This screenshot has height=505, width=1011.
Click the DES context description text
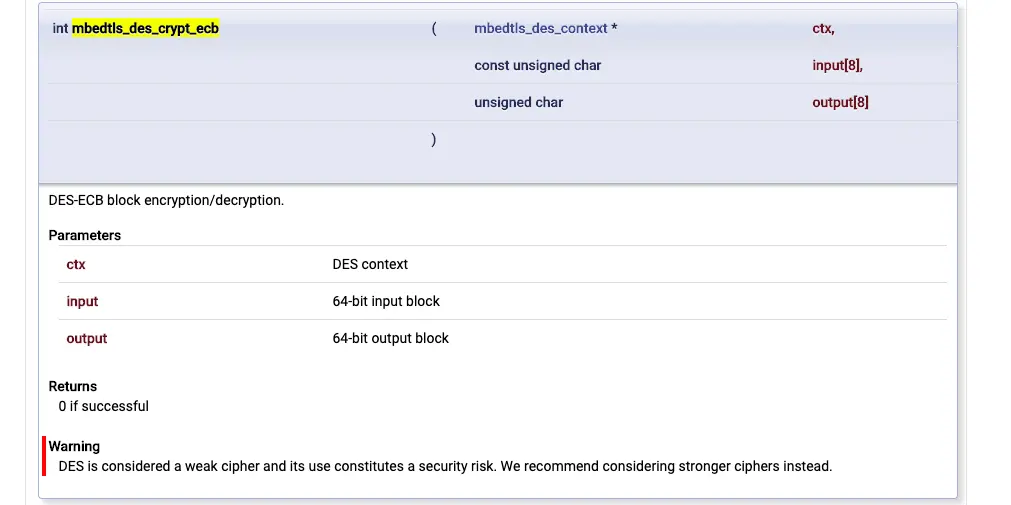click(x=370, y=264)
